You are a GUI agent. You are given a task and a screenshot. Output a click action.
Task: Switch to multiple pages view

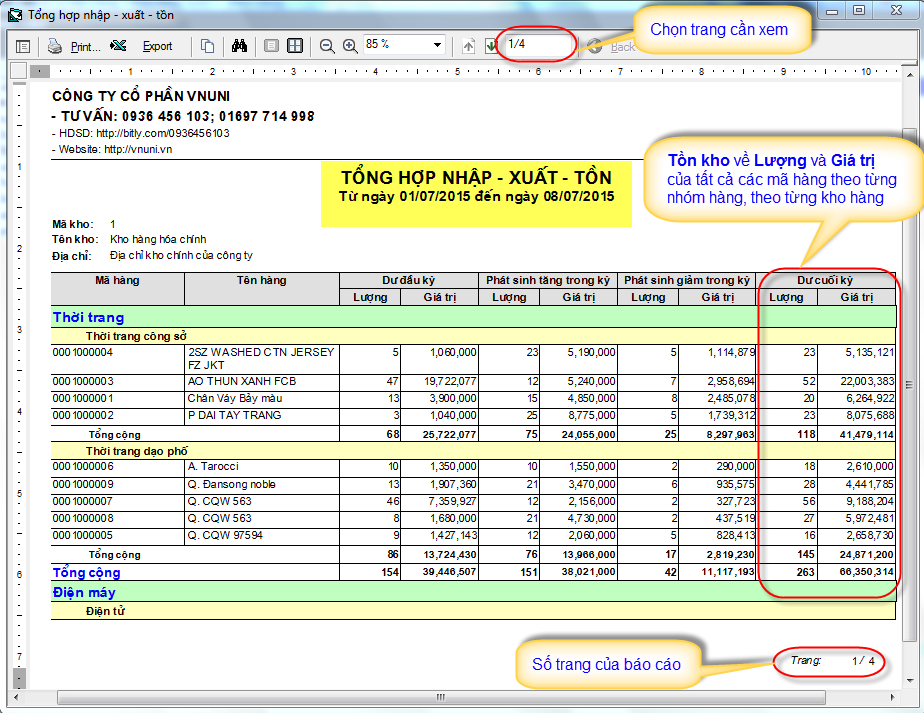point(295,46)
